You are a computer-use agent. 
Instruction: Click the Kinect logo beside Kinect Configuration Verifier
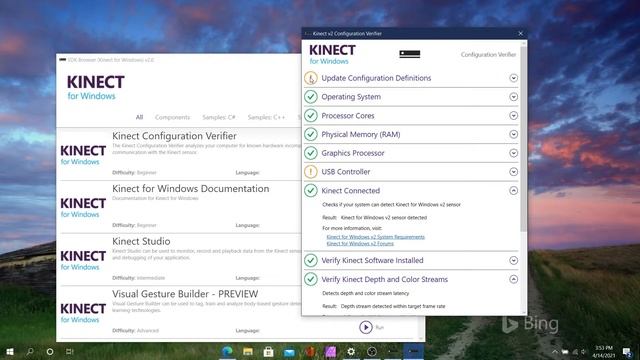83,155
